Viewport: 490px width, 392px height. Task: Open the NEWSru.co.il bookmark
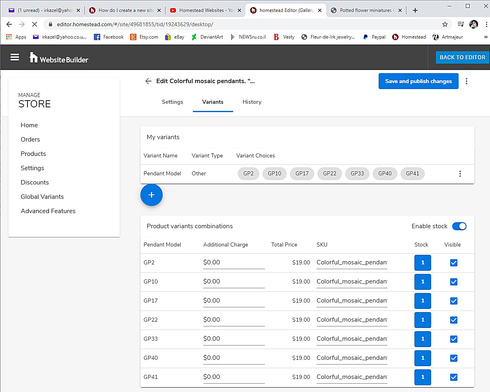(248, 37)
